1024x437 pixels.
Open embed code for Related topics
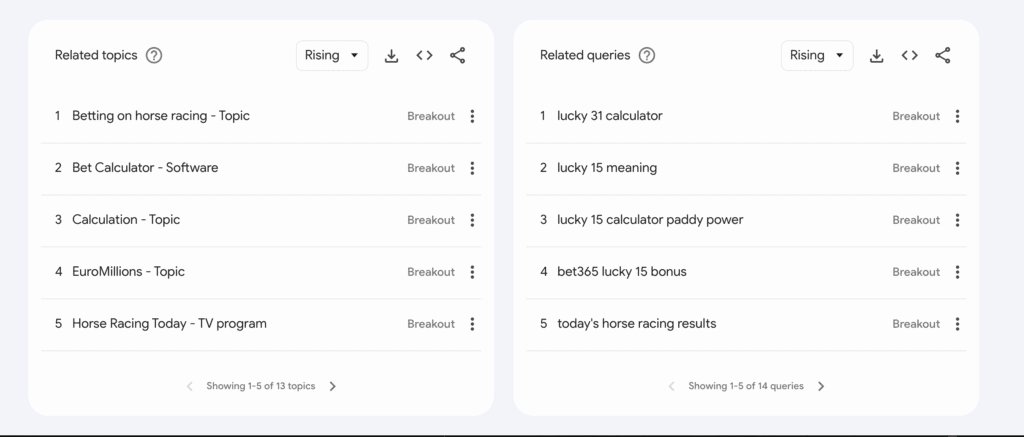pos(424,56)
